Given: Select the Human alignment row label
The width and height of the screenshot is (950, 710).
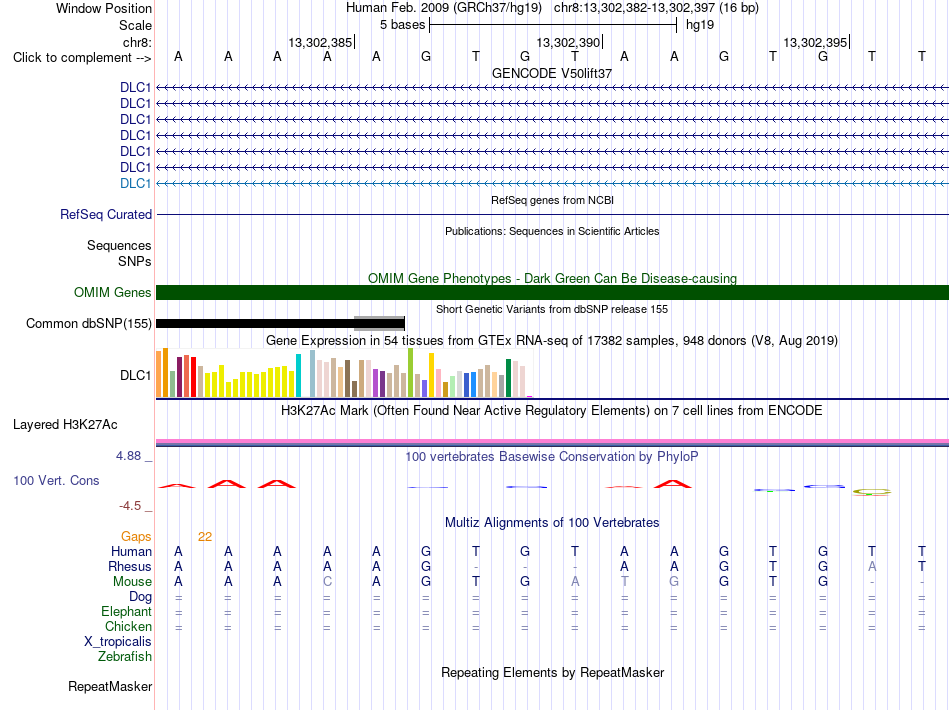Looking at the screenshot, I should 131,551.
